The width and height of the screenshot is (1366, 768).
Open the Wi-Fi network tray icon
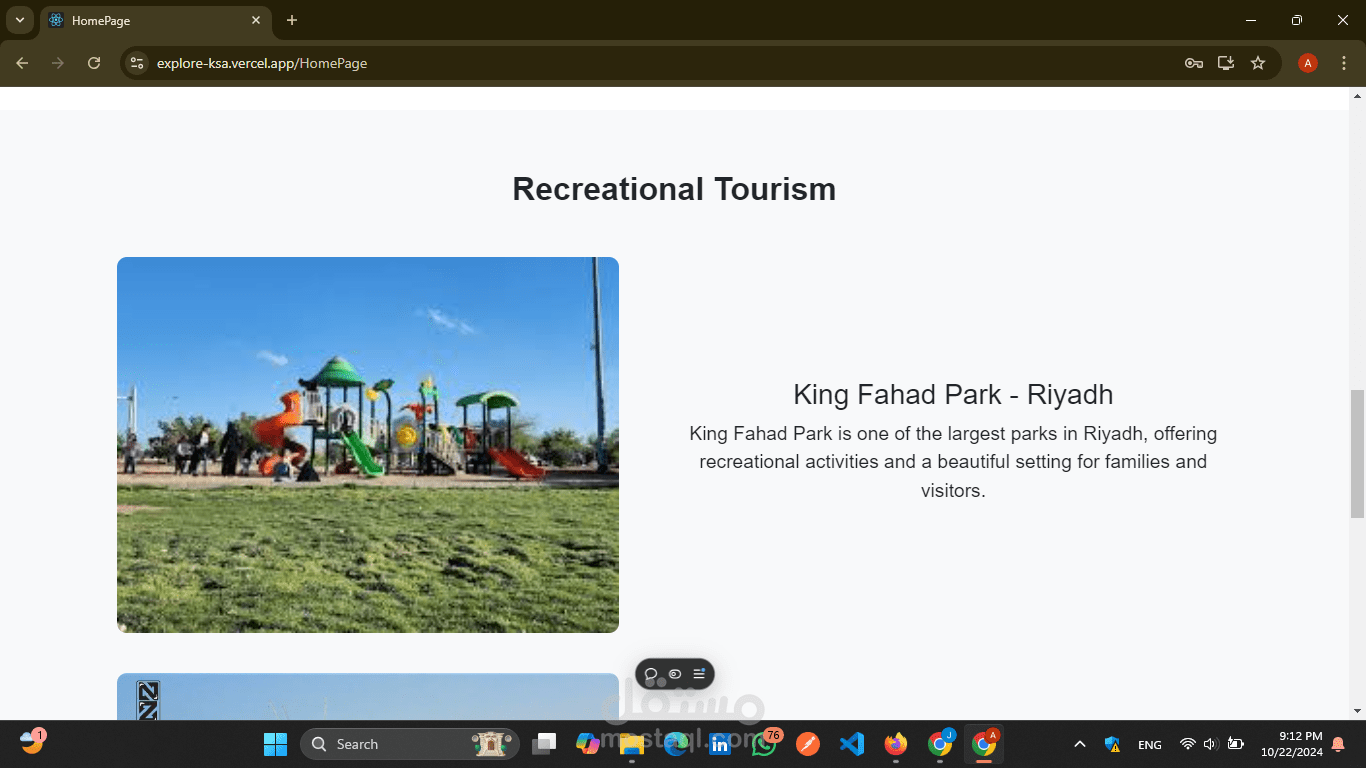click(1188, 744)
